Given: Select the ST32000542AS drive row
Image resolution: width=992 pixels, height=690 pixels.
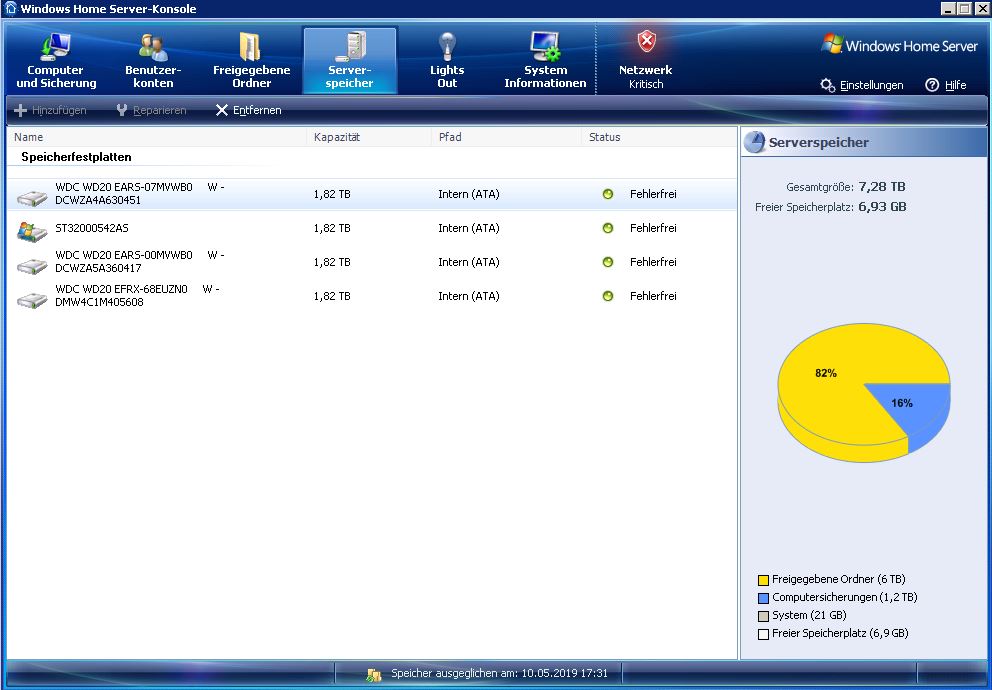Looking at the screenshot, I should 372,228.
